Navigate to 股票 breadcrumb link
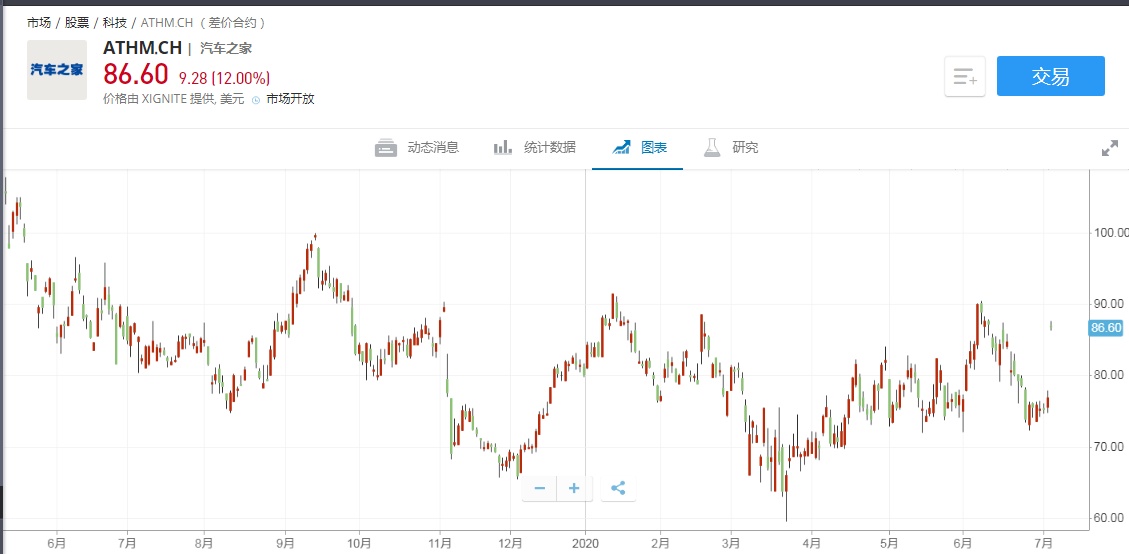 point(77,22)
